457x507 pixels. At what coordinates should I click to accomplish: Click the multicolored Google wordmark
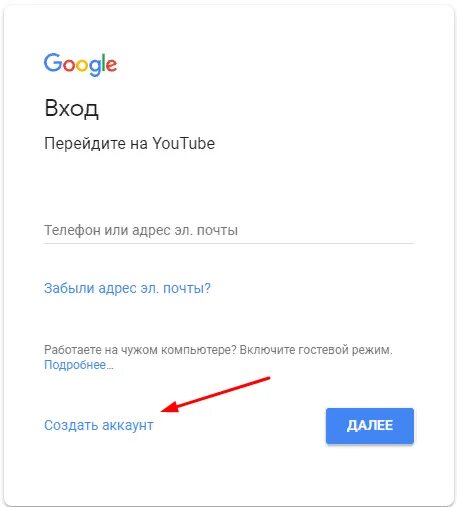(80, 65)
